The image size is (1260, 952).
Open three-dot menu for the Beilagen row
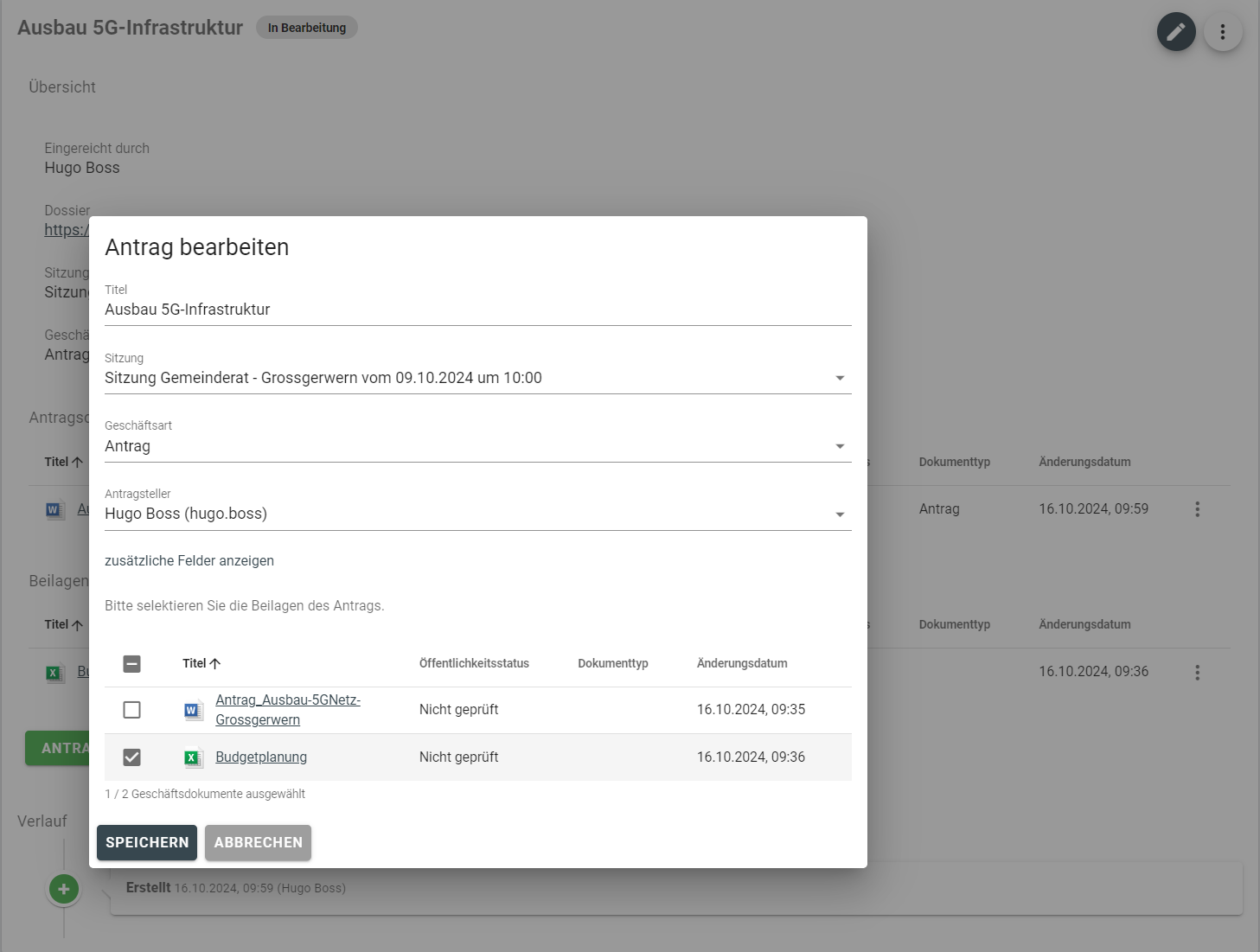tap(1197, 672)
